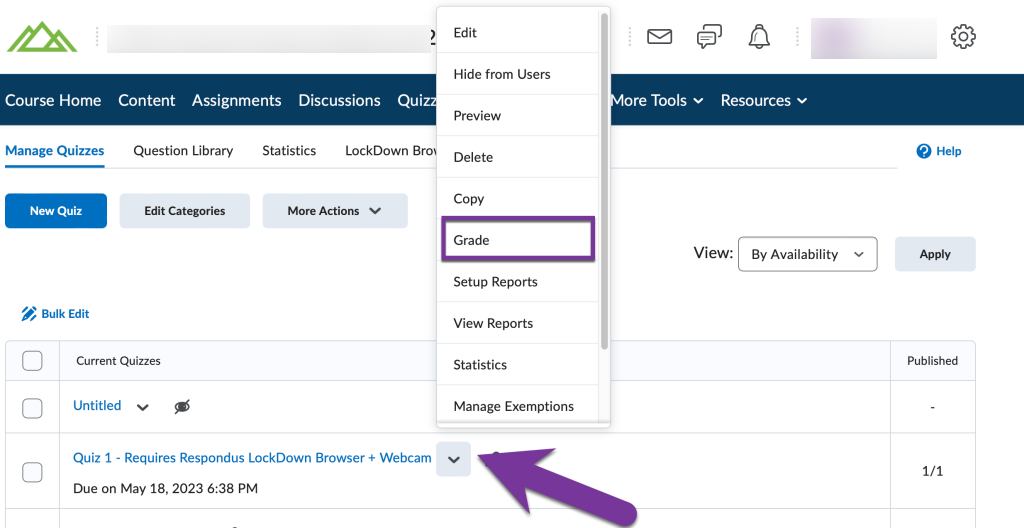
Task: Open Discussions in the navbar
Action: (340, 101)
